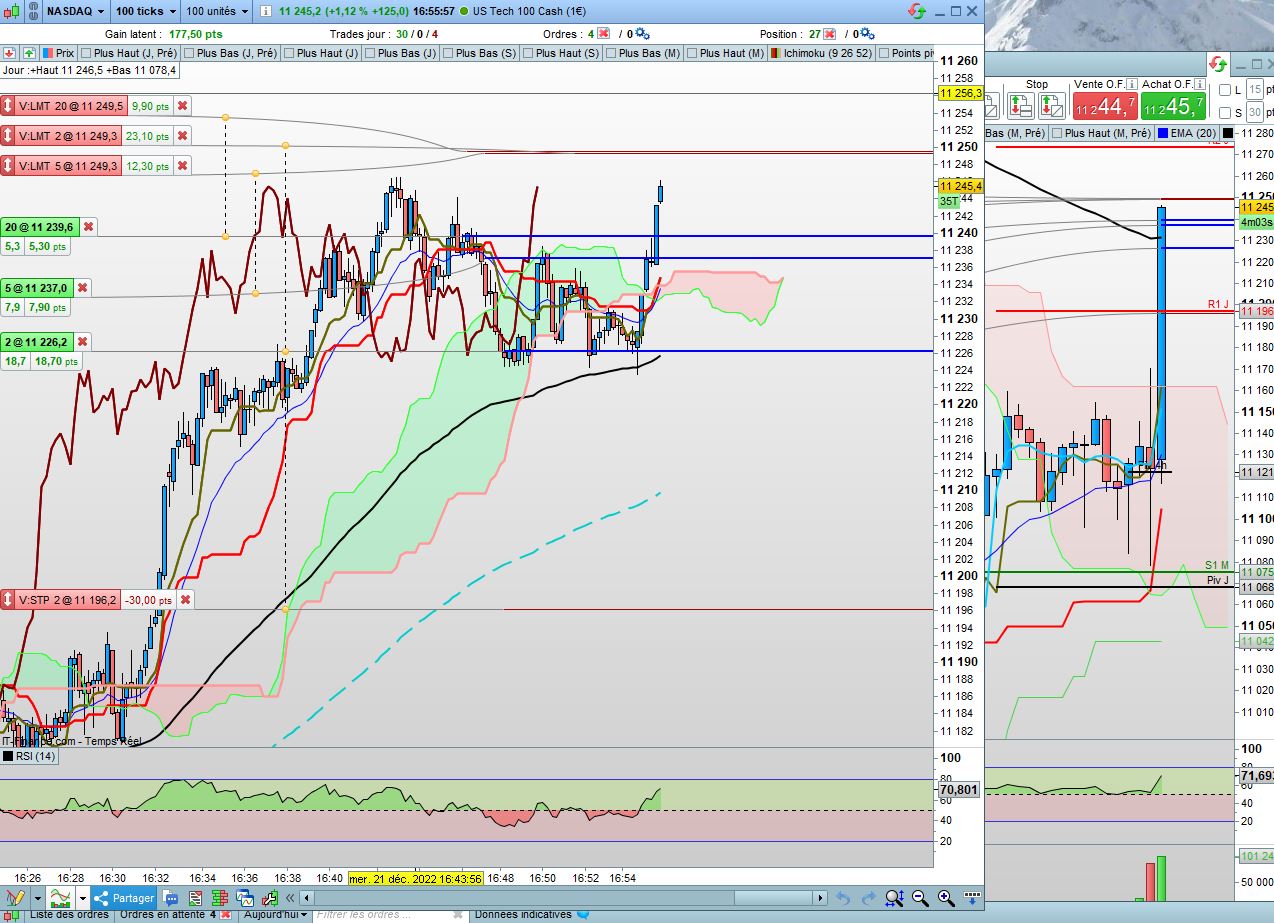Expand the chart style dropdown arrow
The width and height of the screenshot is (1274, 923).
click(x=82, y=898)
